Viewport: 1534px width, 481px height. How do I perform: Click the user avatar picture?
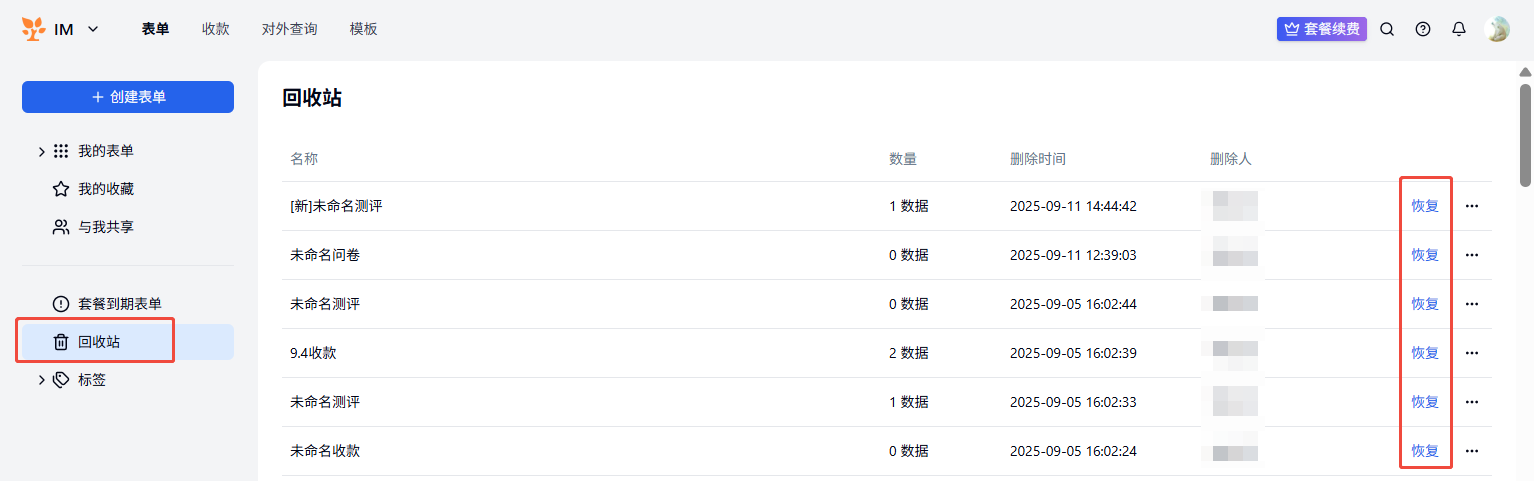[x=1497, y=29]
